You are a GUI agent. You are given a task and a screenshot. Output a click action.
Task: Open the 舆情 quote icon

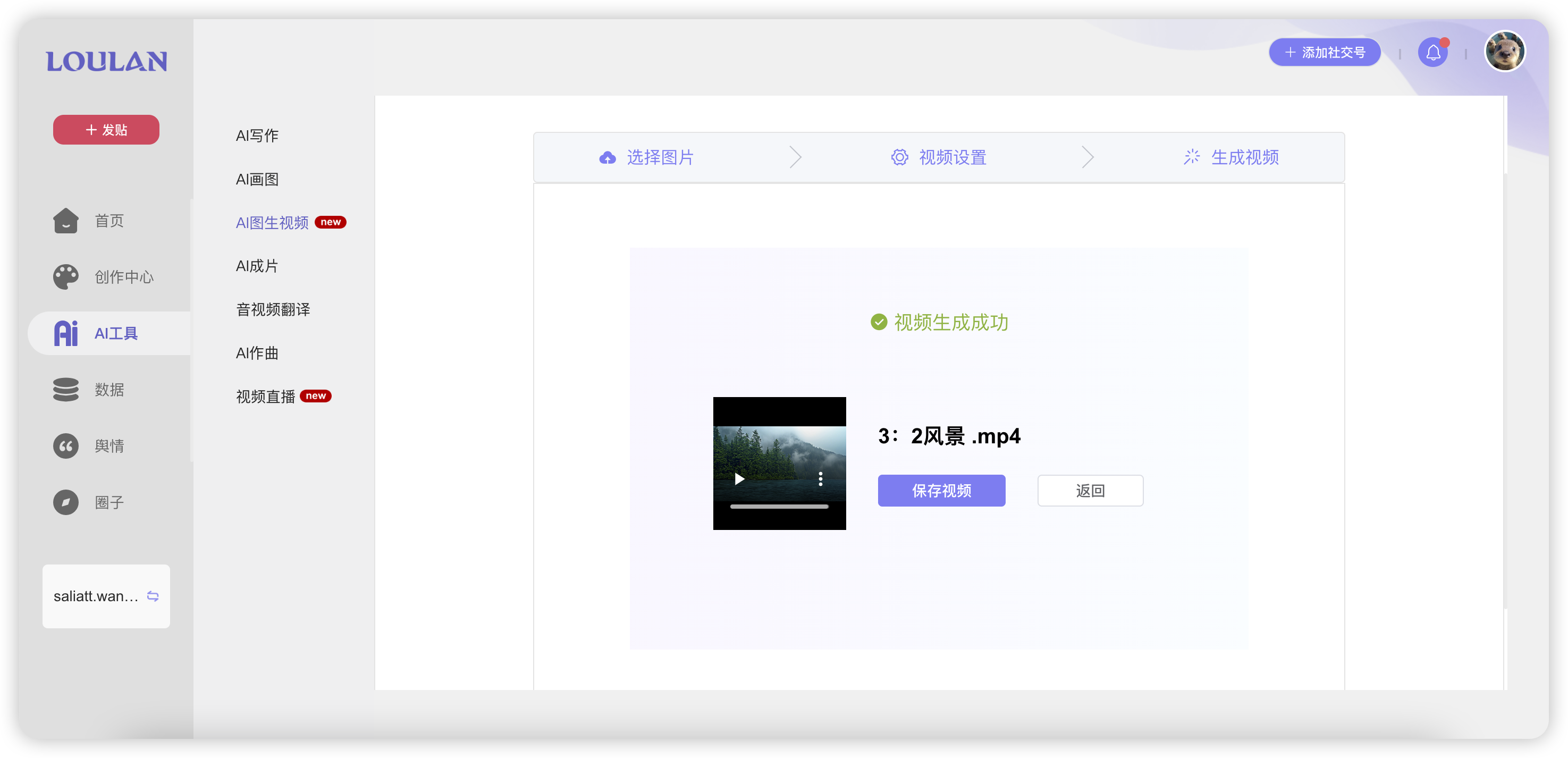tap(66, 447)
